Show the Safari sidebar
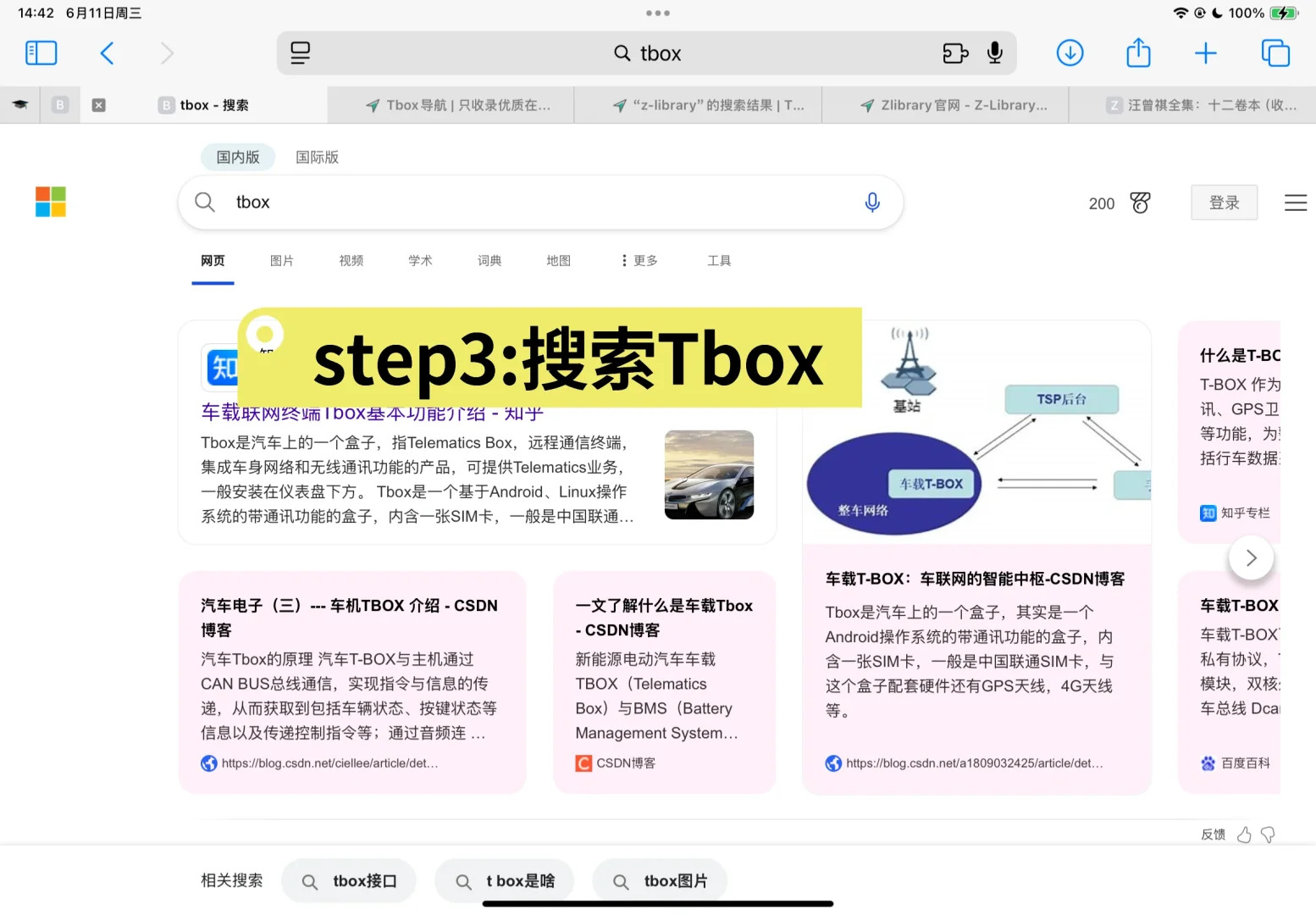 tap(41, 53)
